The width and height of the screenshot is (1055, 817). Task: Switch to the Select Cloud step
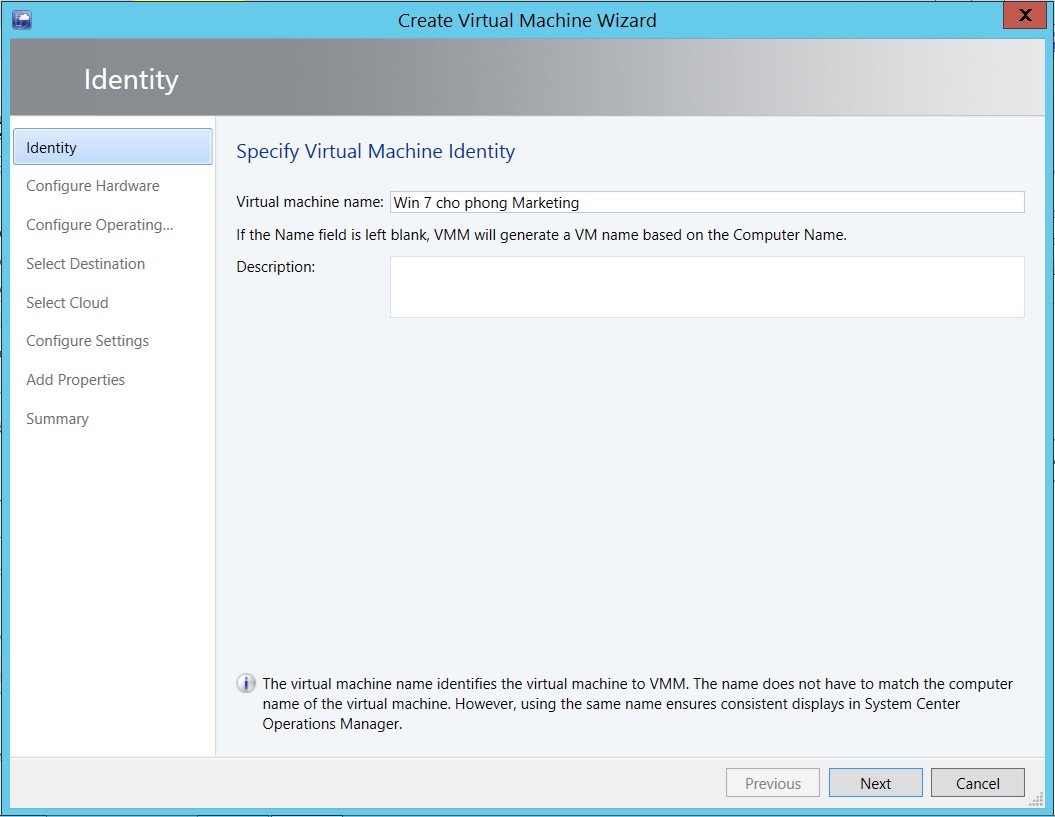pyautogui.click(x=67, y=303)
